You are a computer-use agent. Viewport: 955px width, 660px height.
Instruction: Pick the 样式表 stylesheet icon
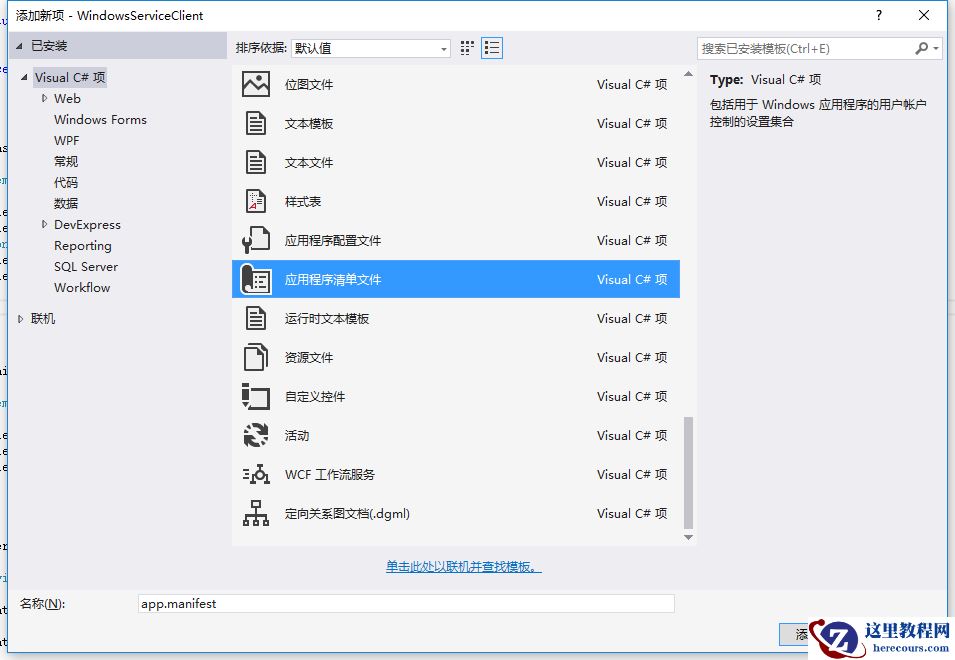(256, 202)
